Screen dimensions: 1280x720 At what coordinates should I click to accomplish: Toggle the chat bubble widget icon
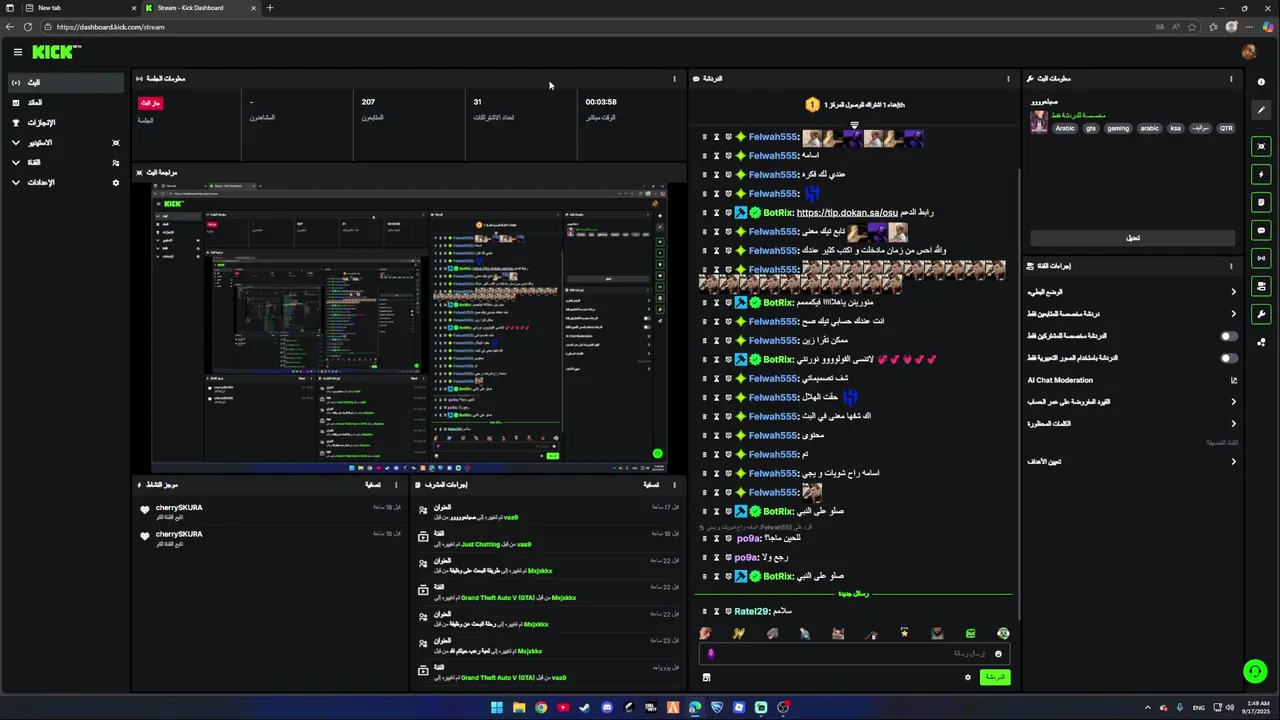coord(1261,230)
